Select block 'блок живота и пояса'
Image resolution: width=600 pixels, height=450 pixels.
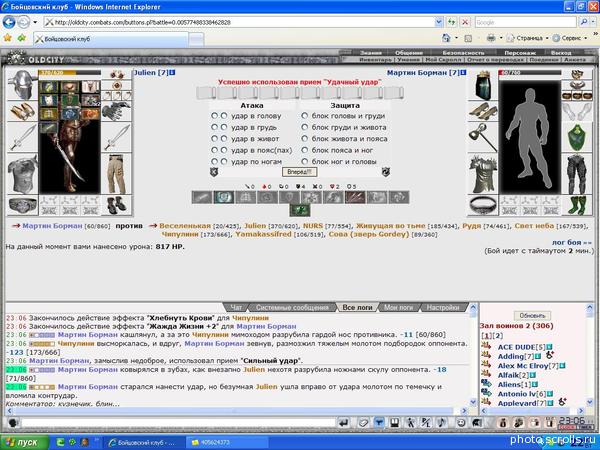click(305, 139)
